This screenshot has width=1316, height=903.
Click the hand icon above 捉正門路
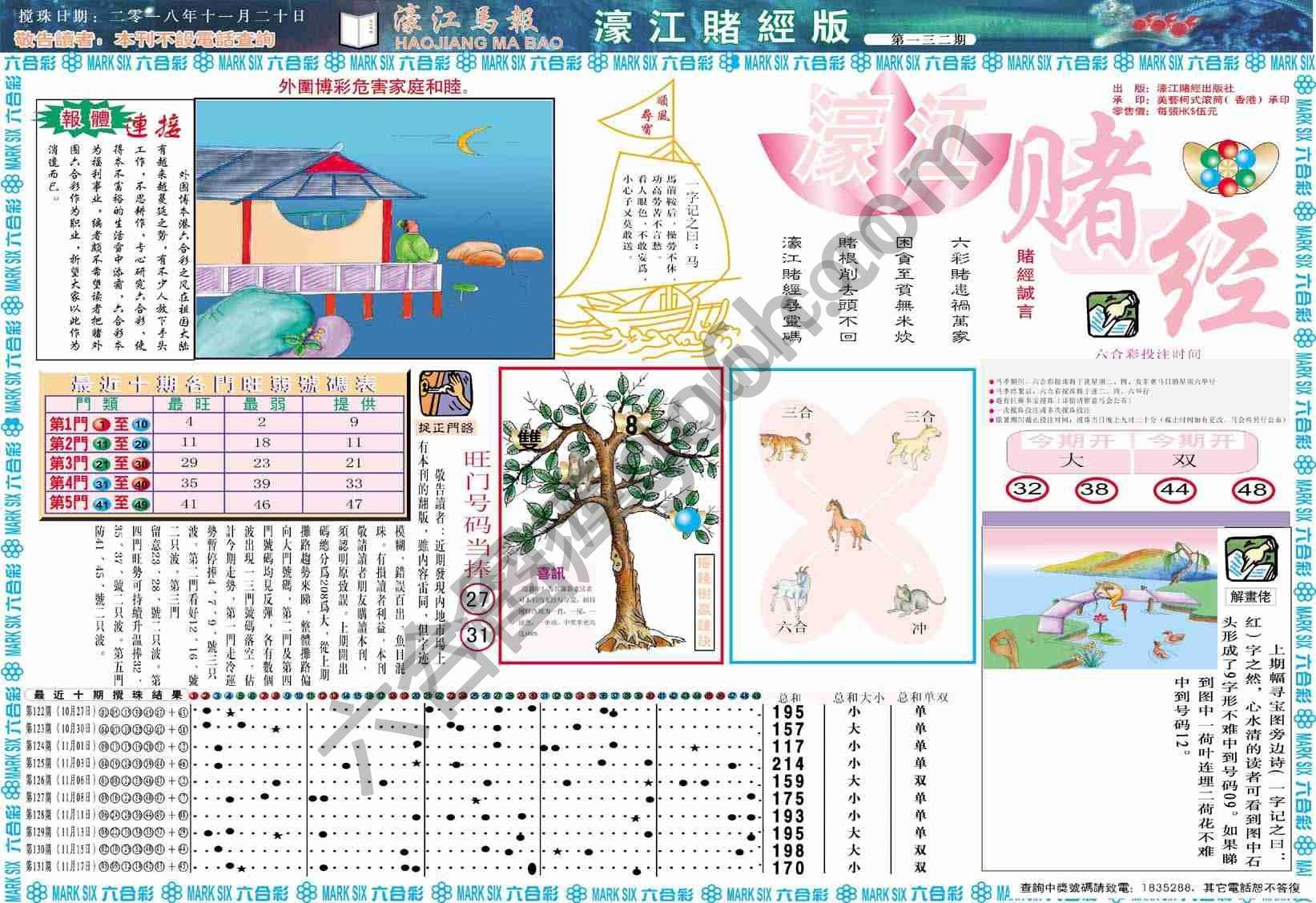445,392
